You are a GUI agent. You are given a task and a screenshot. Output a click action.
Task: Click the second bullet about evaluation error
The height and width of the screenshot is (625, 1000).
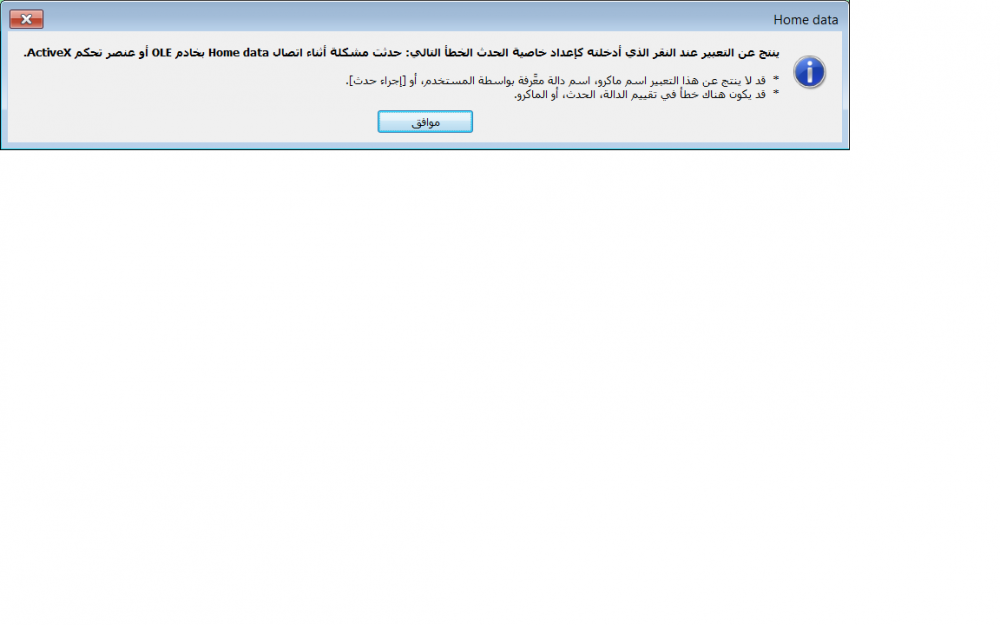640,94
